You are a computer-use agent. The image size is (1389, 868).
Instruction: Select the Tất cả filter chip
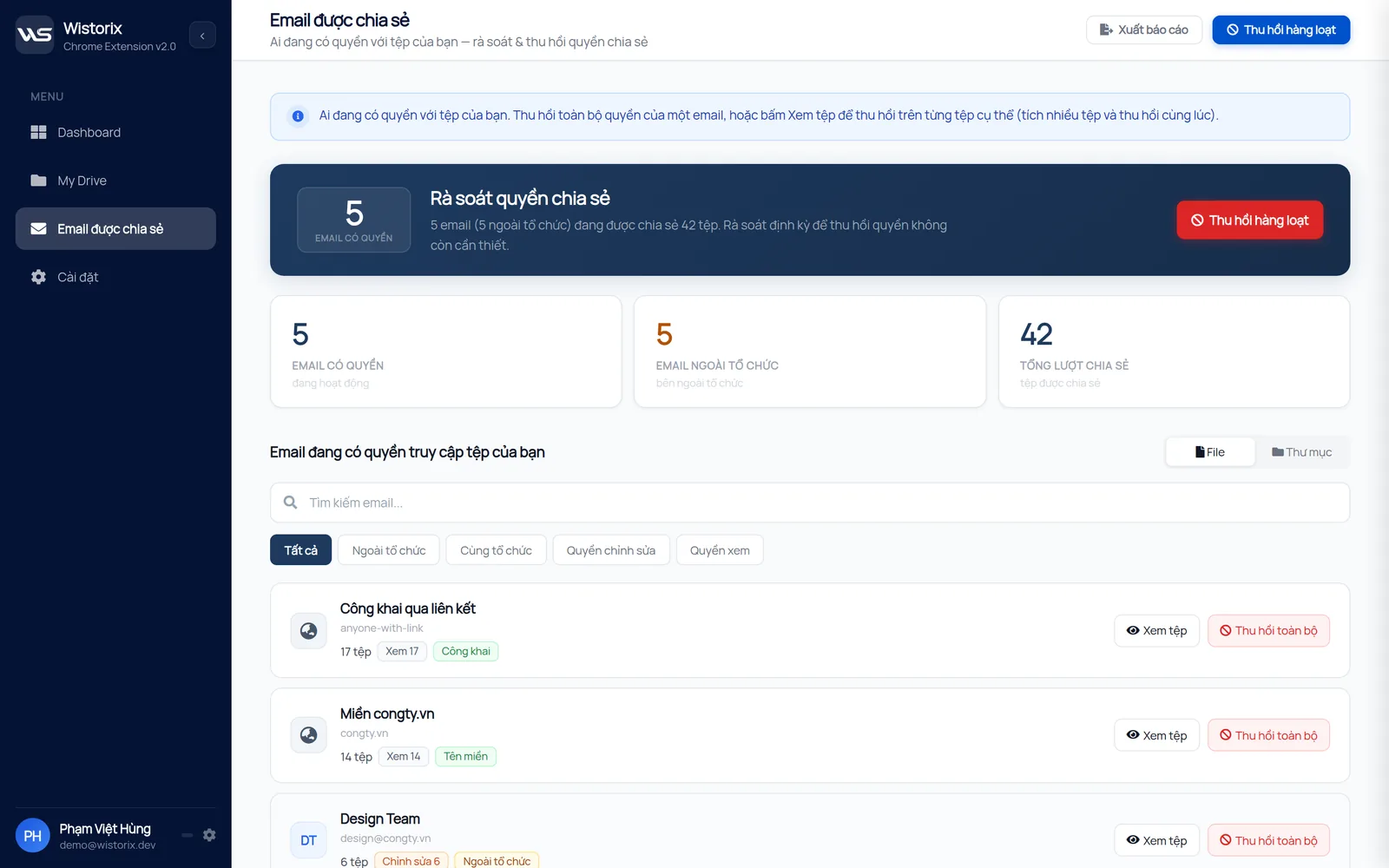point(300,550)
